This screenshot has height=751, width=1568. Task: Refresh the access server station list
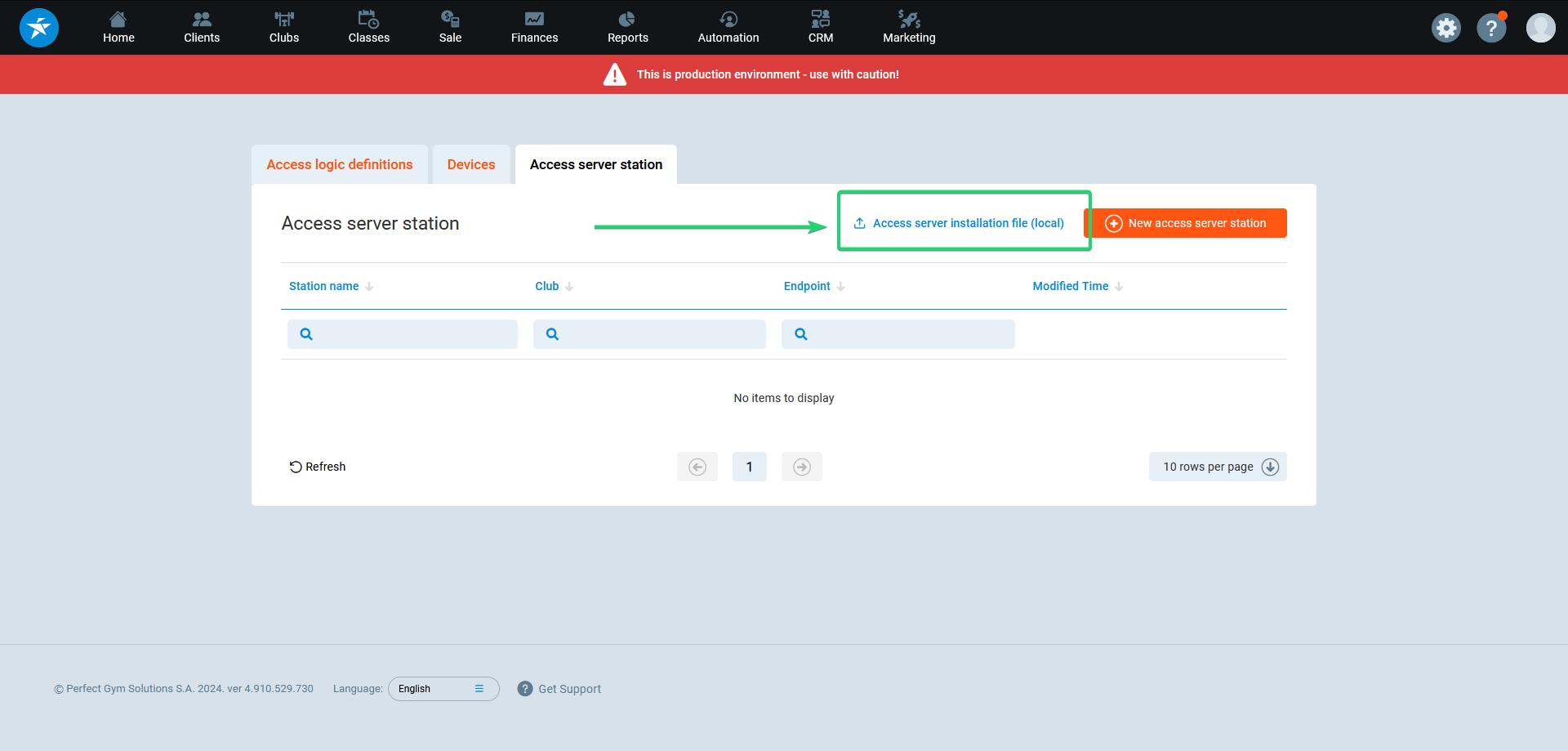click(318, 467)
